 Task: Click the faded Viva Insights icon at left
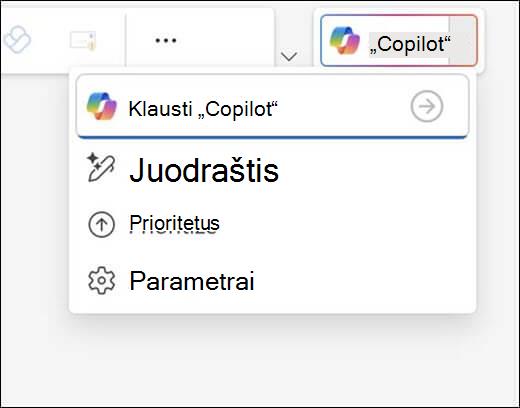17,39
